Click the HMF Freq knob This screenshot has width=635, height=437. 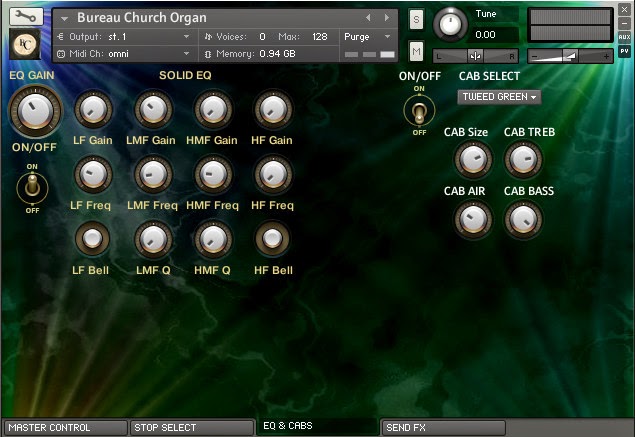click(213, 174)
